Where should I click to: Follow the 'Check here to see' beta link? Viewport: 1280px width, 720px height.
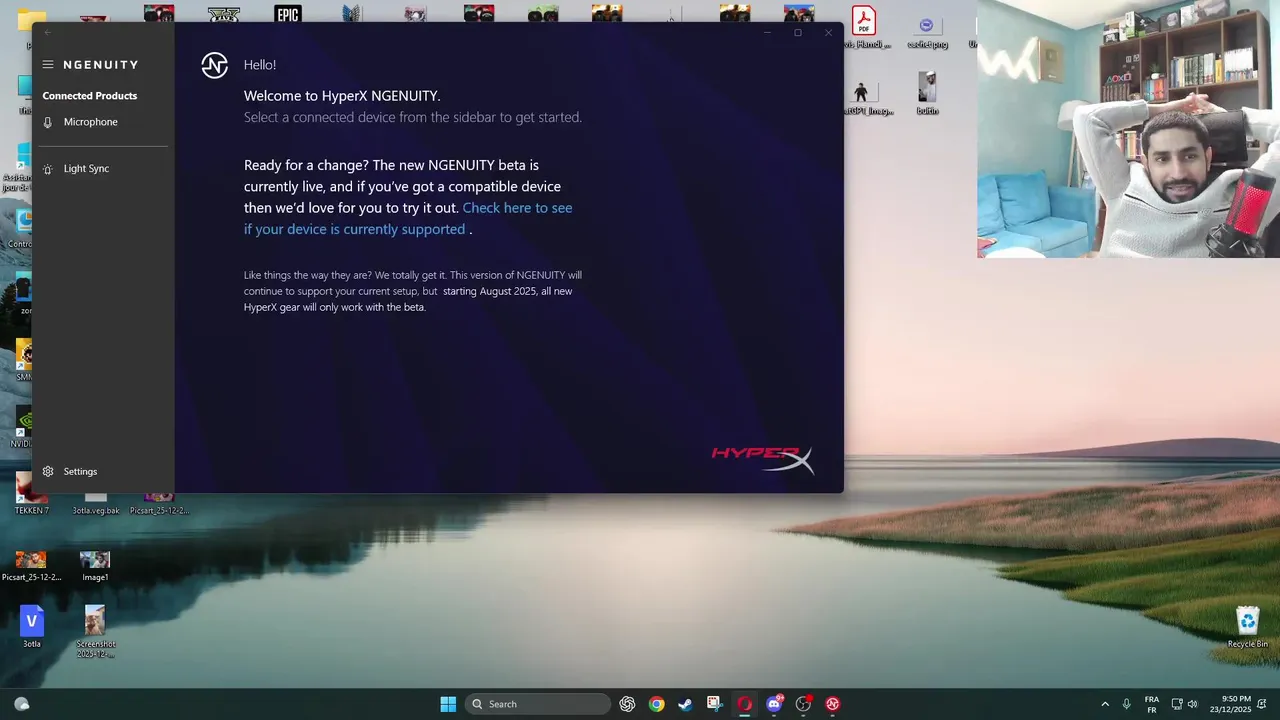coord(408,218)
